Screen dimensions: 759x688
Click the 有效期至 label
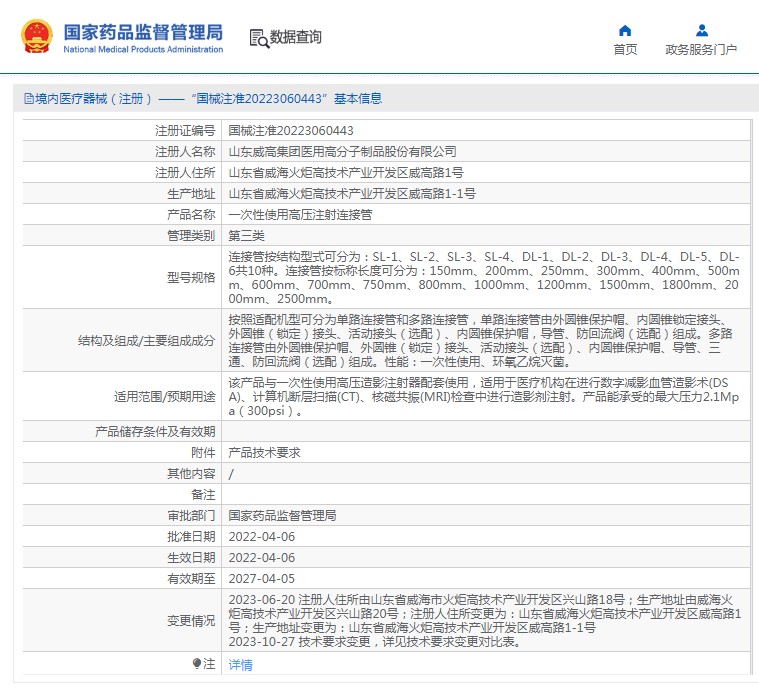191,579
